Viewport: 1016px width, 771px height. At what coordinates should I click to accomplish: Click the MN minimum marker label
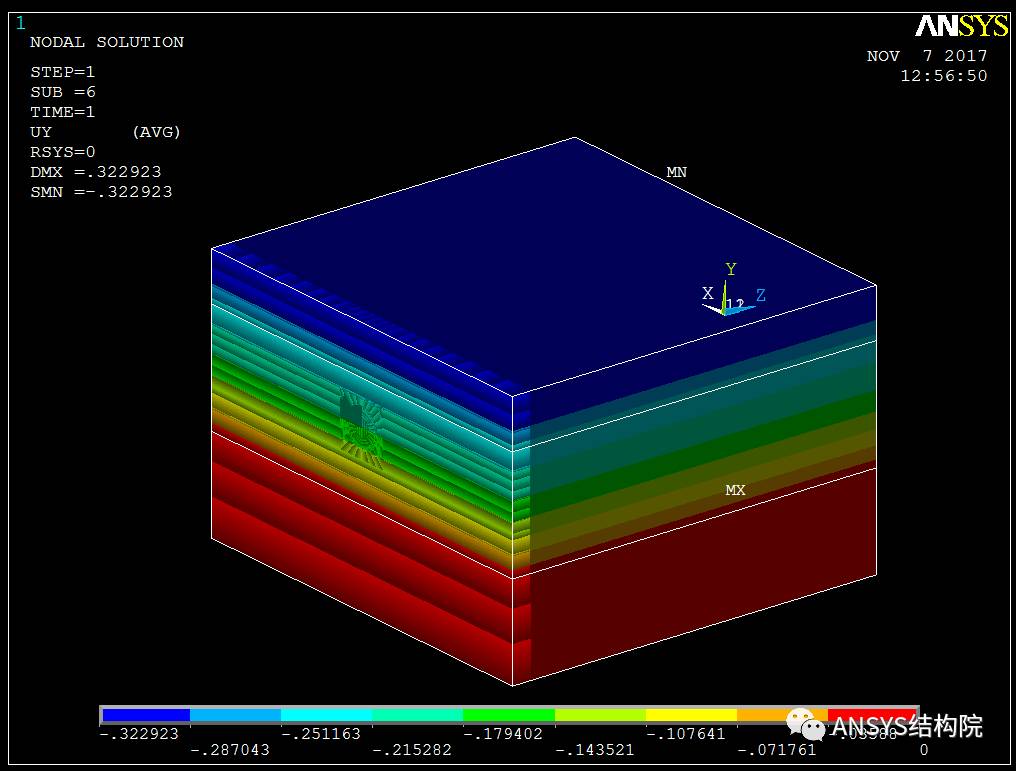[676, 172]
